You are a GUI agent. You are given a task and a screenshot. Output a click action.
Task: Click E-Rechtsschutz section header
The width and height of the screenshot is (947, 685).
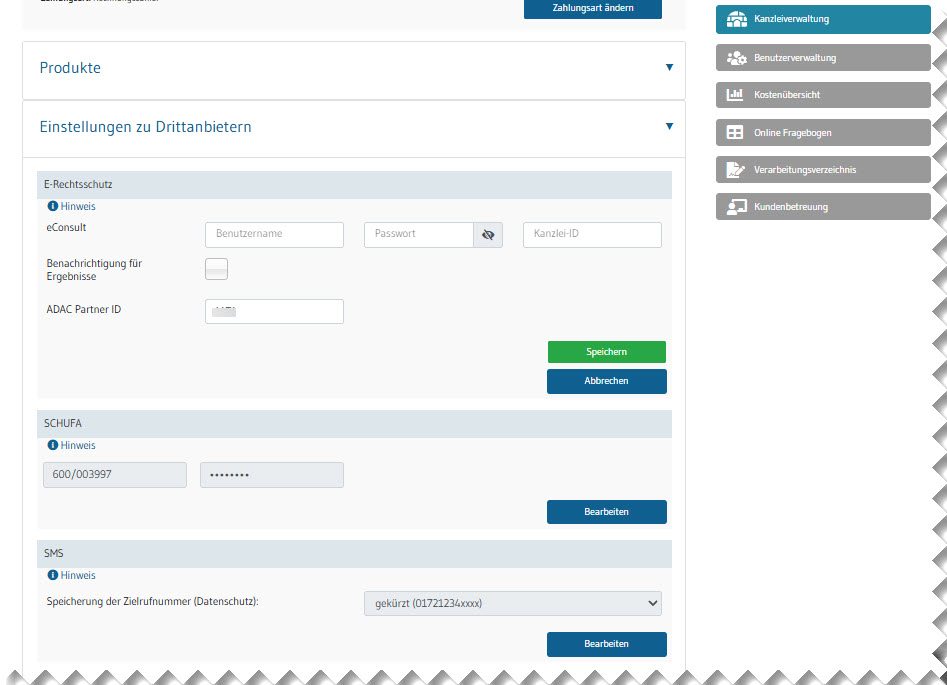click(354, 185)
